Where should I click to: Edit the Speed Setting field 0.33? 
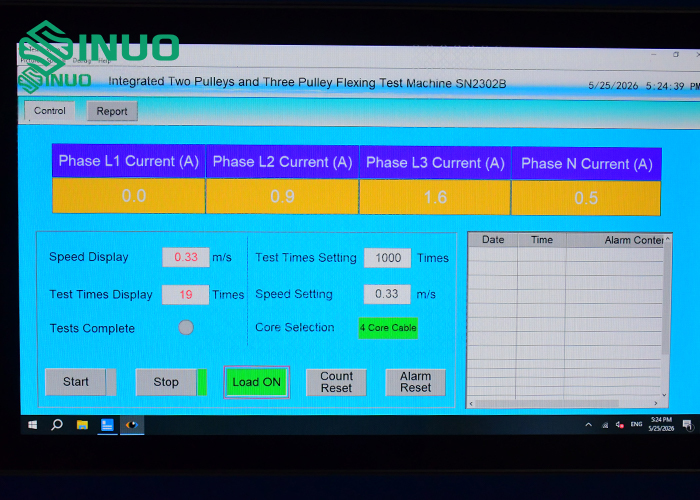click(x=387, y=294)
